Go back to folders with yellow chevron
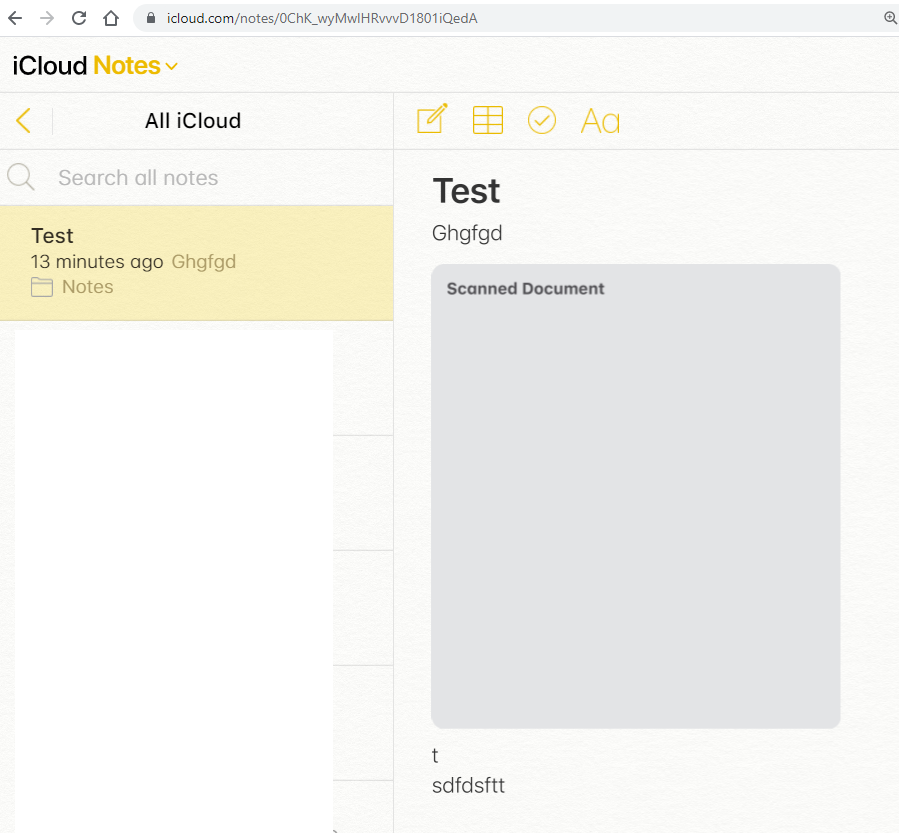Screen dimensions: 899x833 24,121
